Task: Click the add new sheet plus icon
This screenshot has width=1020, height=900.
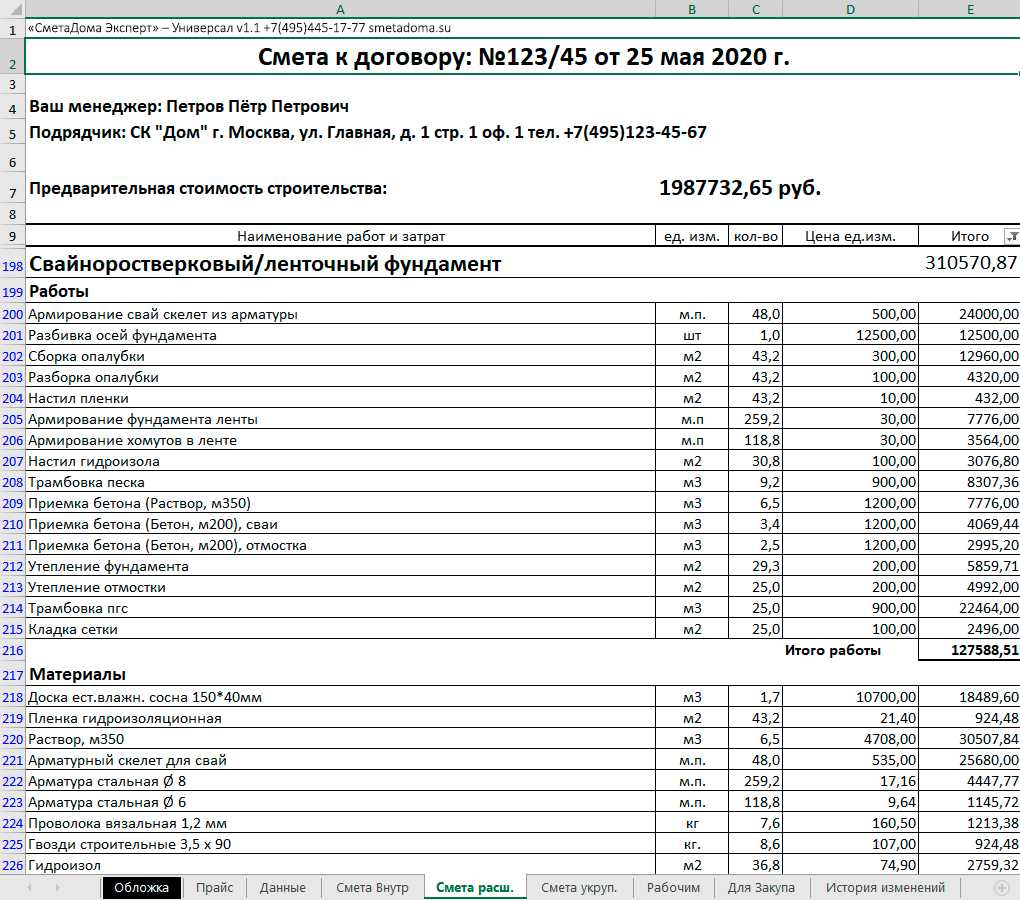Action: click(1002, 887)
